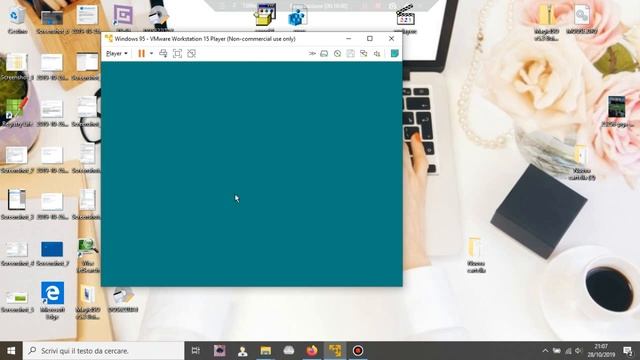Open Task View from the taskbar
This screenshot has width=640, height=360.
point(196,351)
